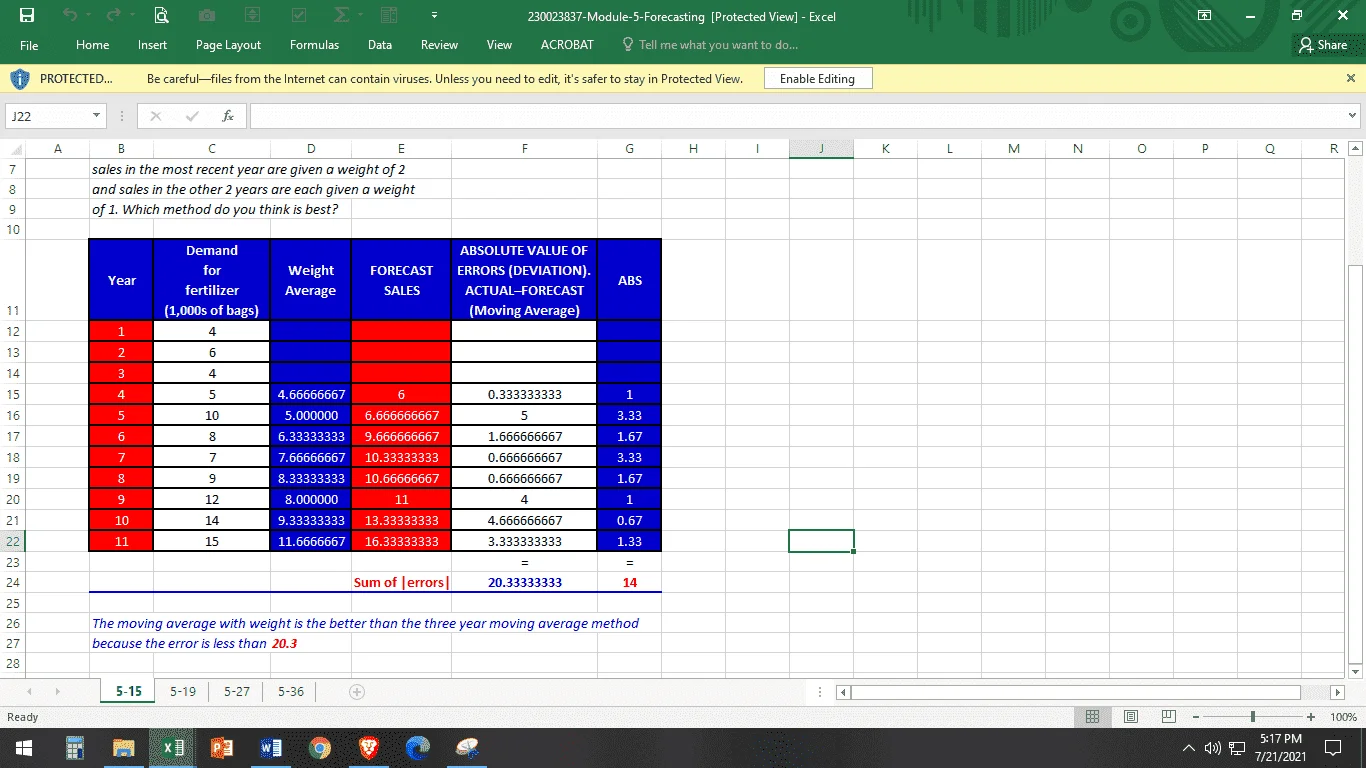
Task: Select the red total cell showing 14
Action: (629, 582)
